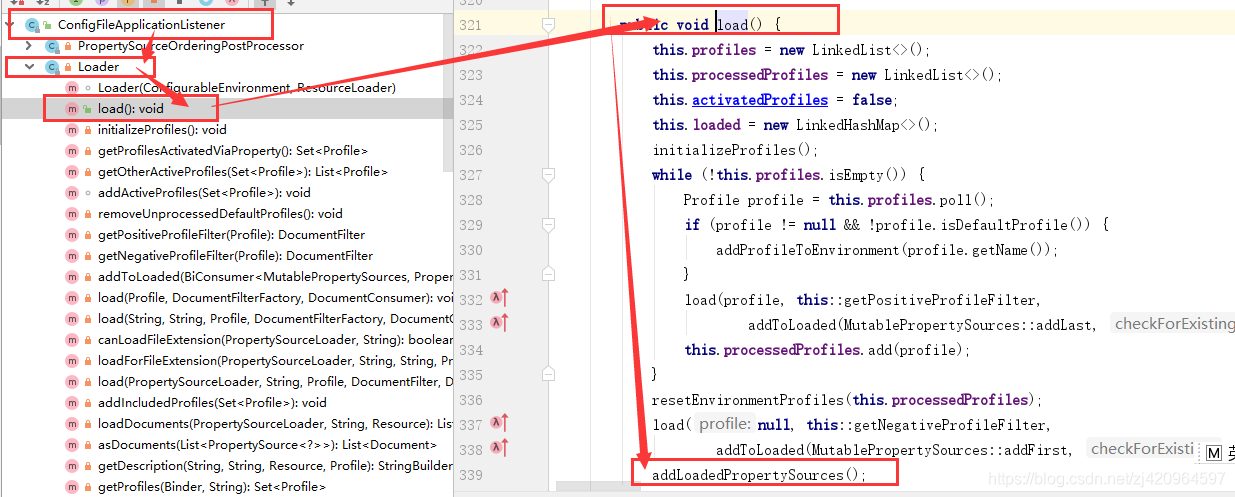
Task: Click the method icon of canLoadFileExtension
Action: click(x=72, y=339)
